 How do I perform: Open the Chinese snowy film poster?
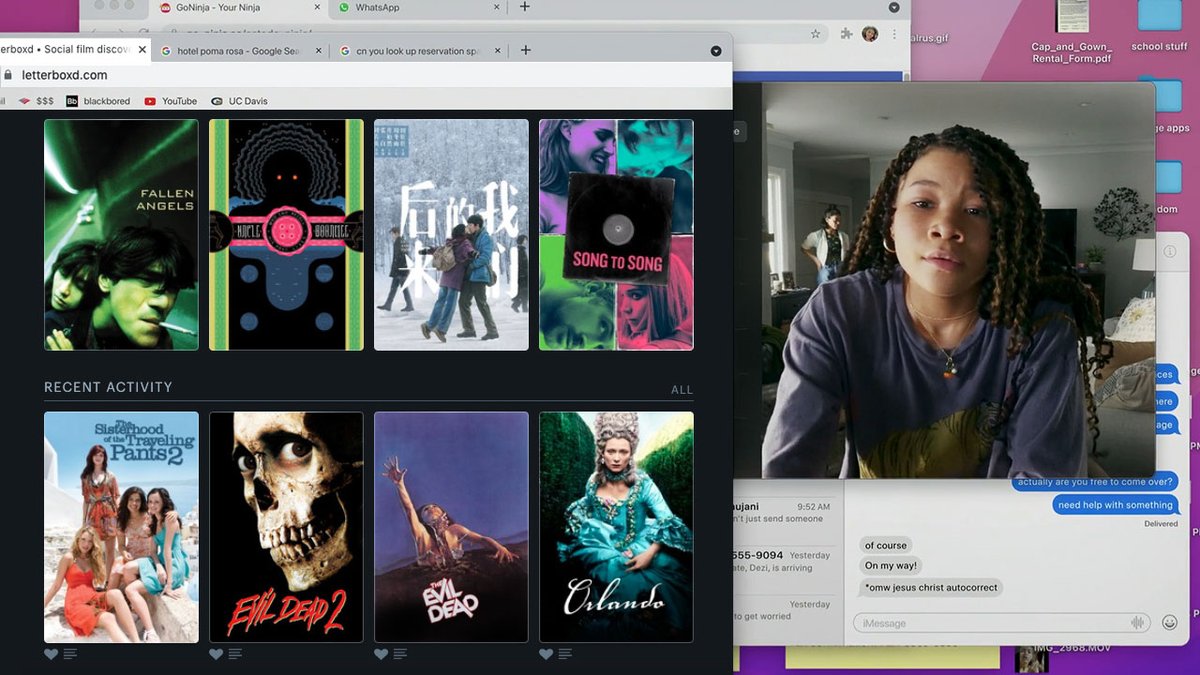click(451, 235)
